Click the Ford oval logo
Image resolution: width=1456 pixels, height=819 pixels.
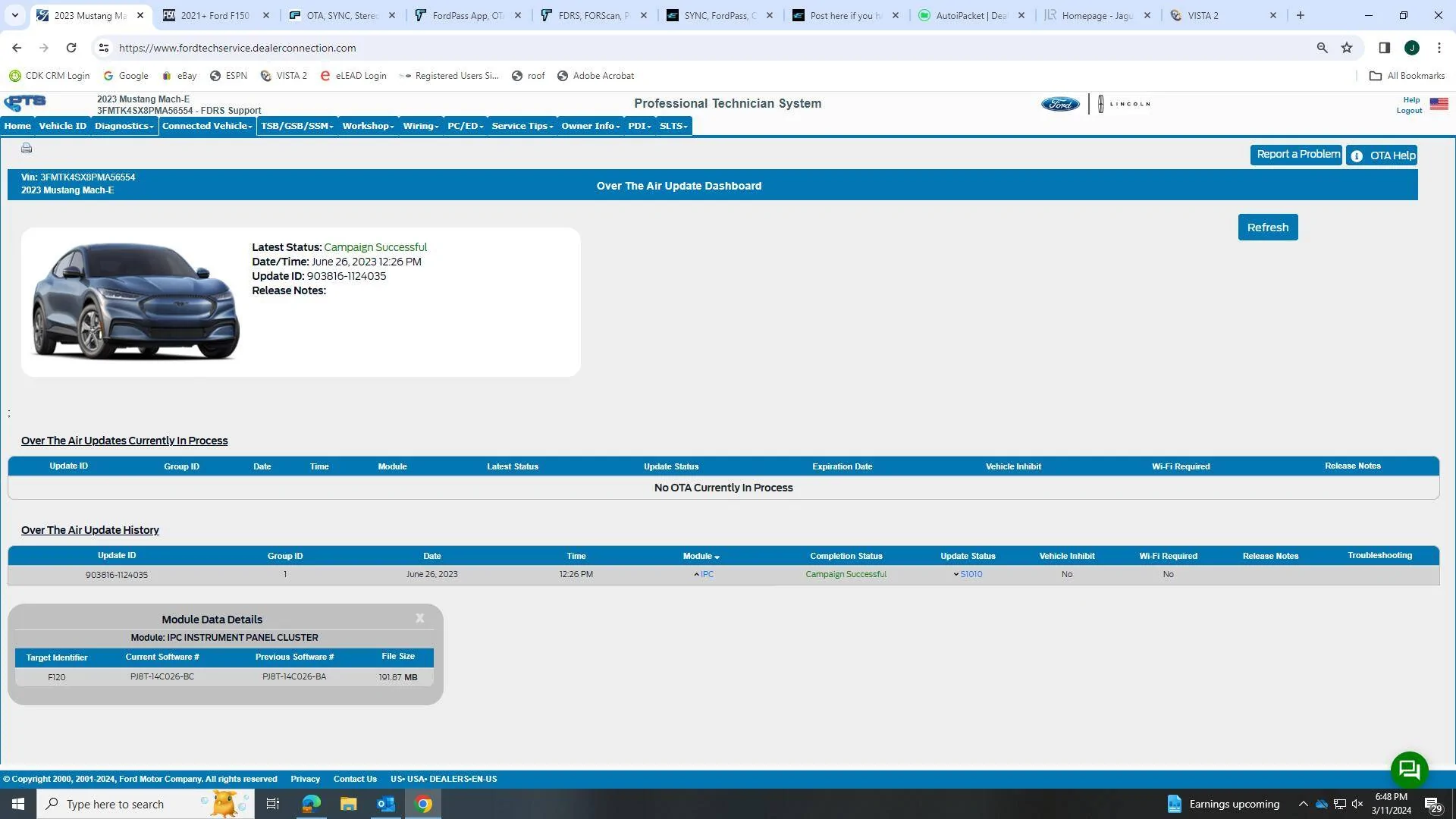point(1060,104)
